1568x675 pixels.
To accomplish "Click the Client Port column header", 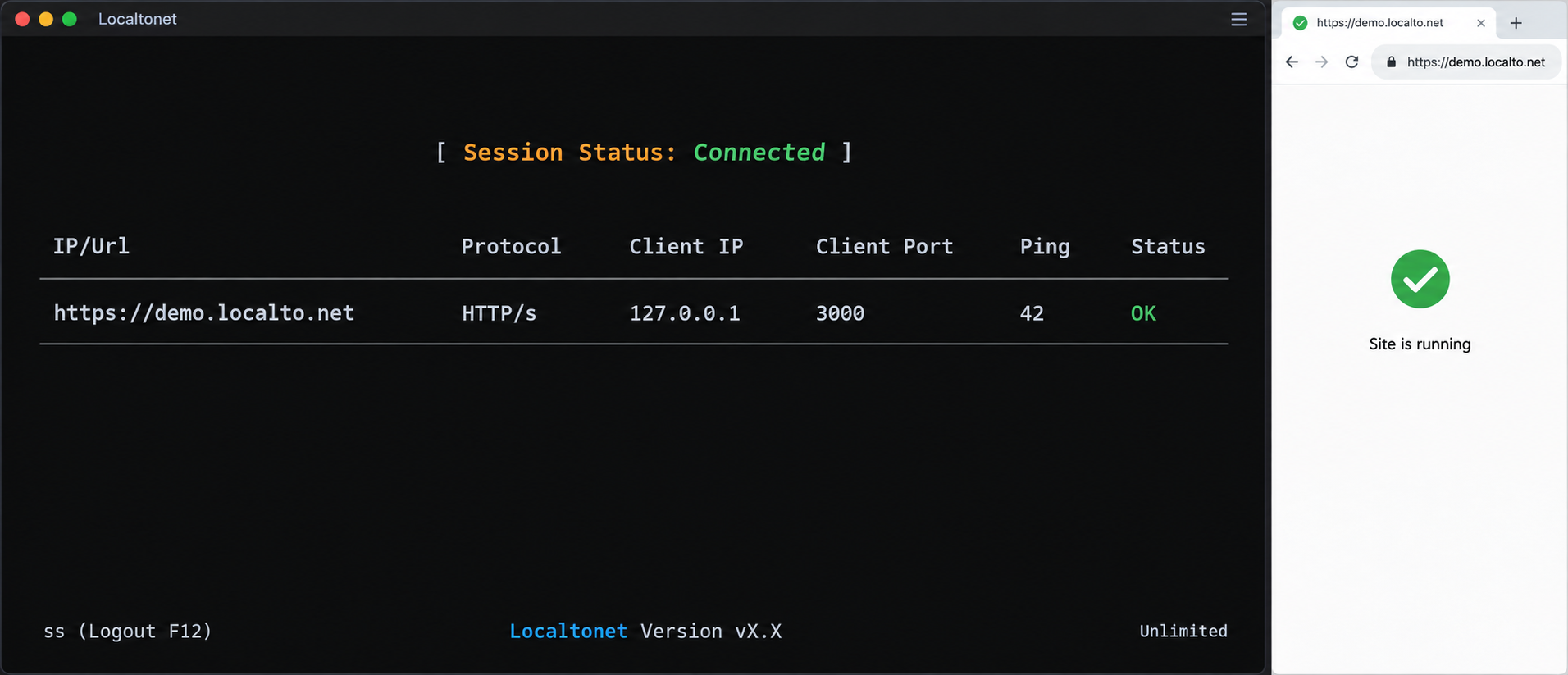I will pyautogui.click(x=884, y=246).
